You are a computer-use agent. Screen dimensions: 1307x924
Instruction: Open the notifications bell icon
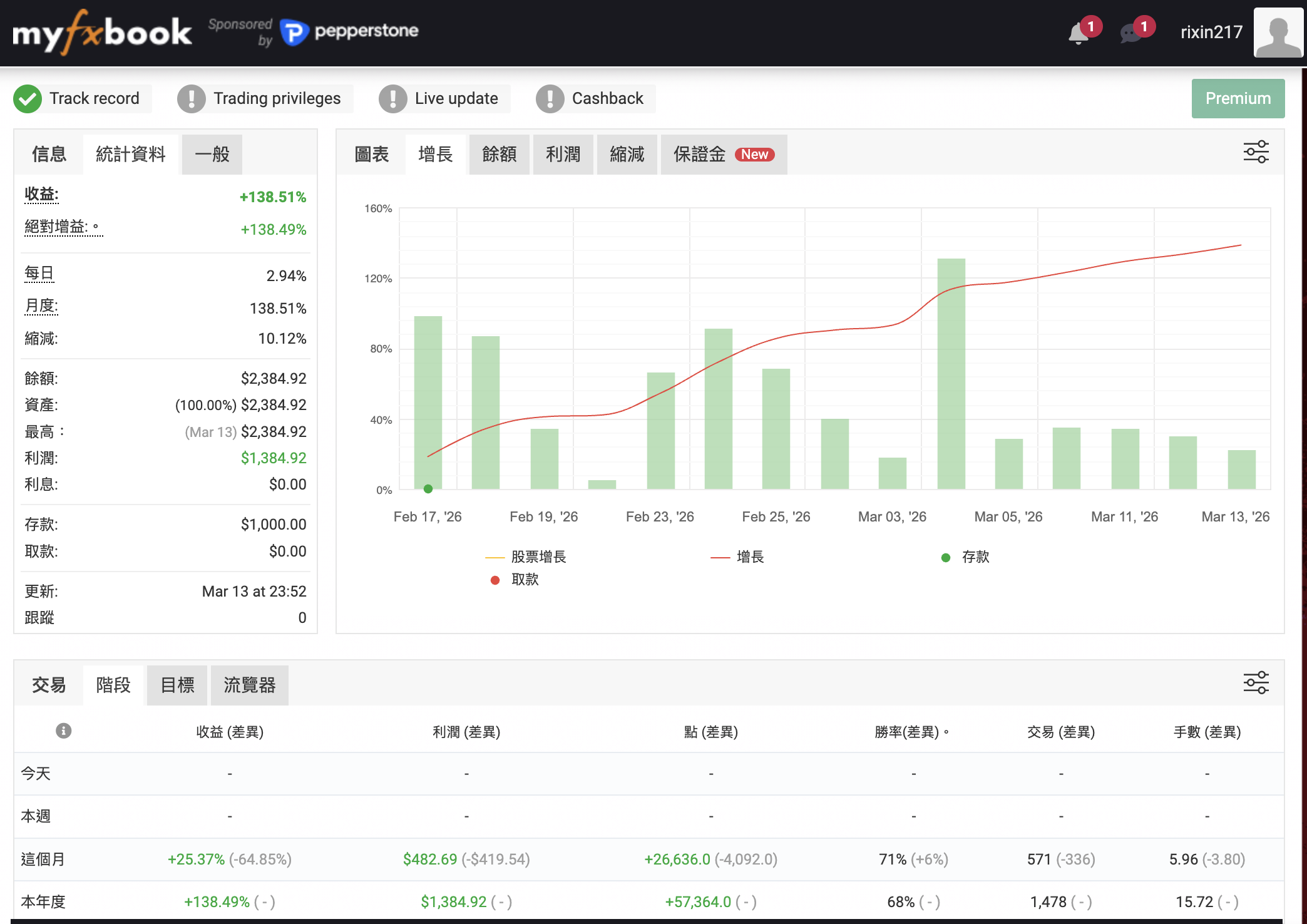click(x=1079, y=34)
